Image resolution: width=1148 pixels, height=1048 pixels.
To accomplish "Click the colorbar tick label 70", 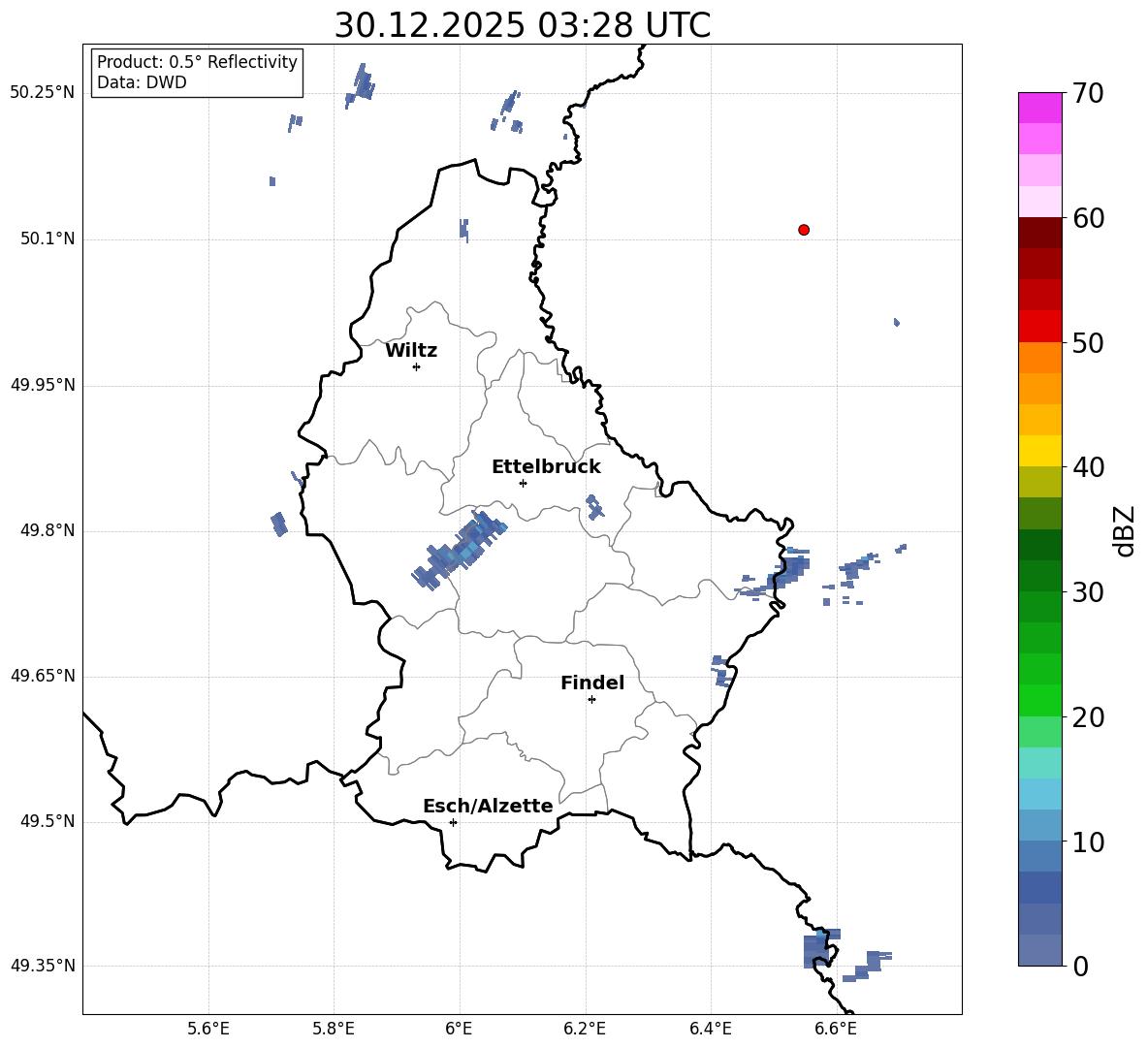I will click(x=1088, y=93).
